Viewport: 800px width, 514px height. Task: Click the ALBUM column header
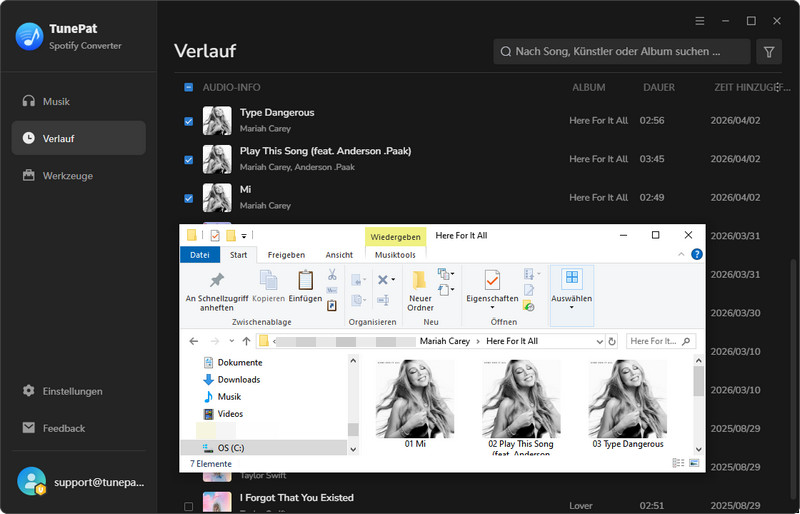point(588,87)
